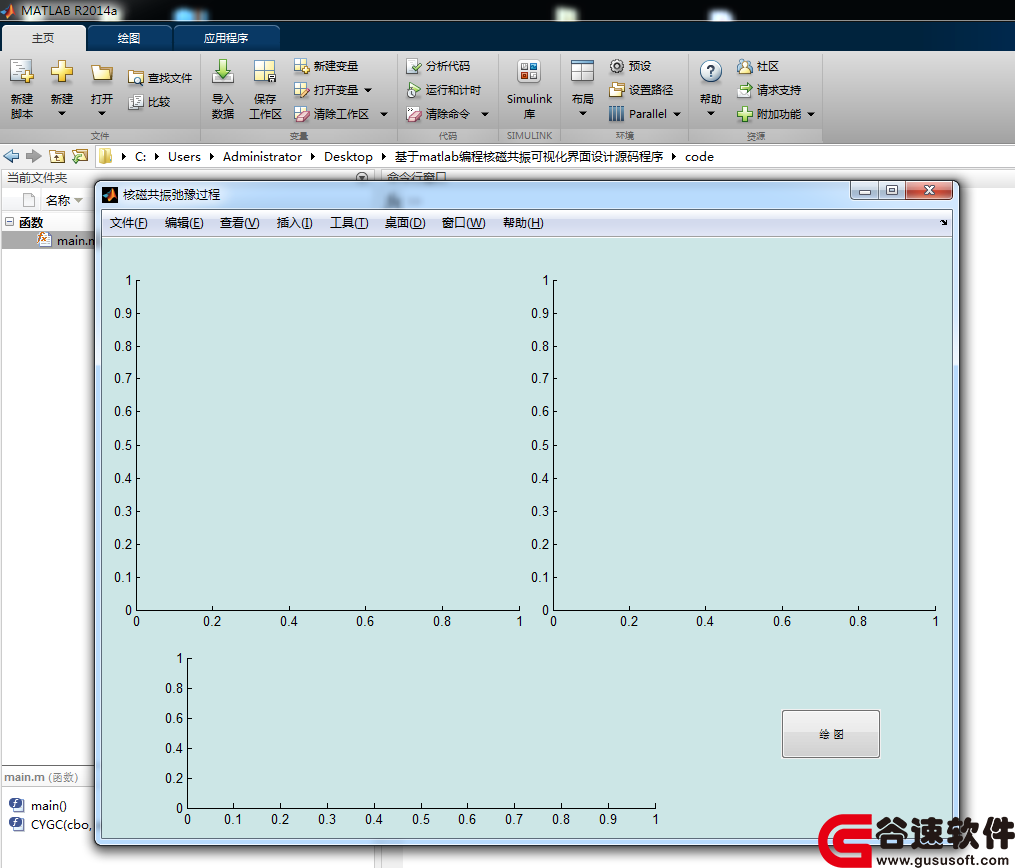Expand the dropdown arrow under 打开

(x=102, y=114)
